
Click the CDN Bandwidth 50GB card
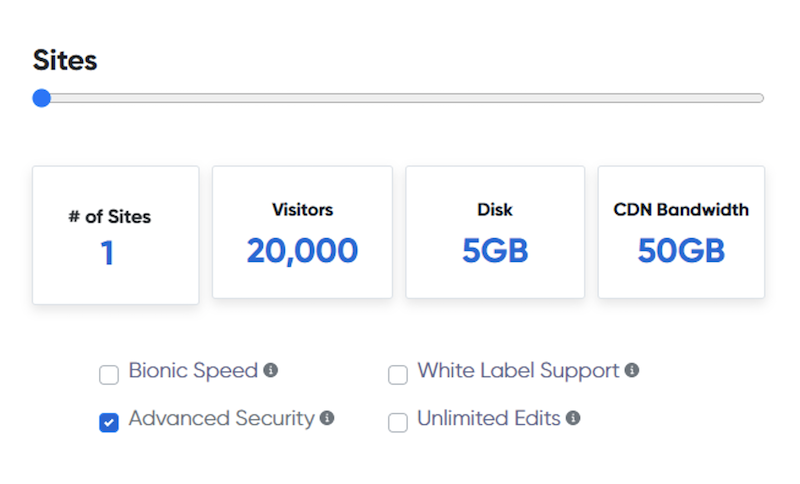(x=681, y=232)
